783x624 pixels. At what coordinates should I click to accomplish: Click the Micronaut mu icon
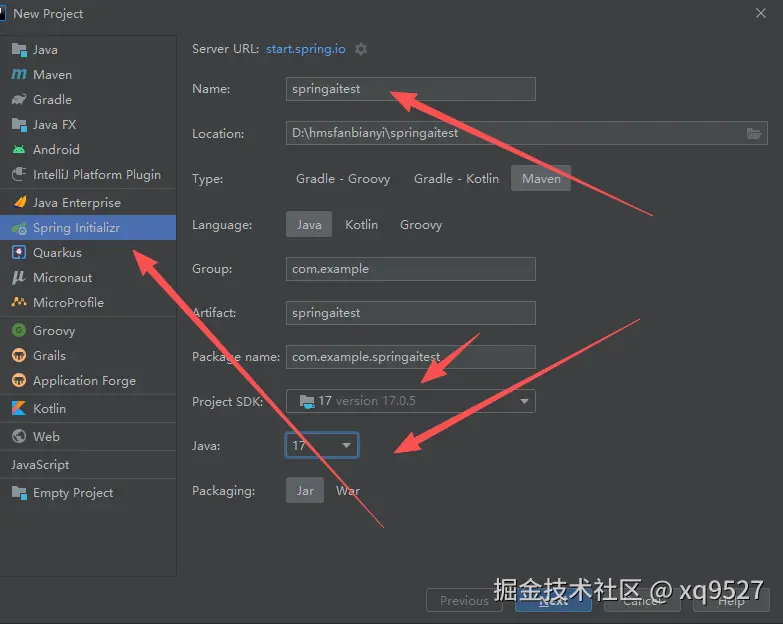pyautogui.click(x=19, y=278)
